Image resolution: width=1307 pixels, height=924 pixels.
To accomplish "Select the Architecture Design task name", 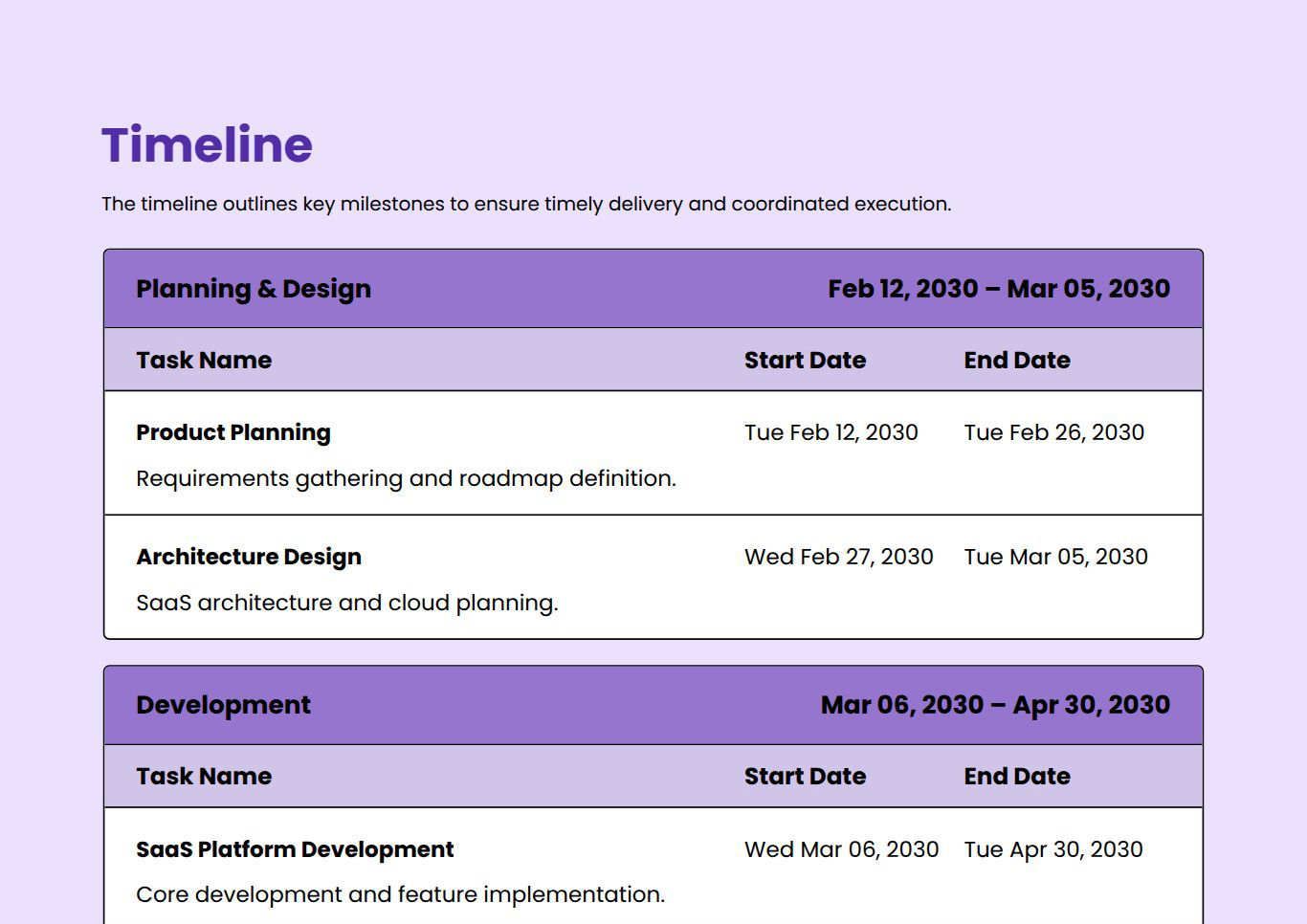I will coord(249,557).
